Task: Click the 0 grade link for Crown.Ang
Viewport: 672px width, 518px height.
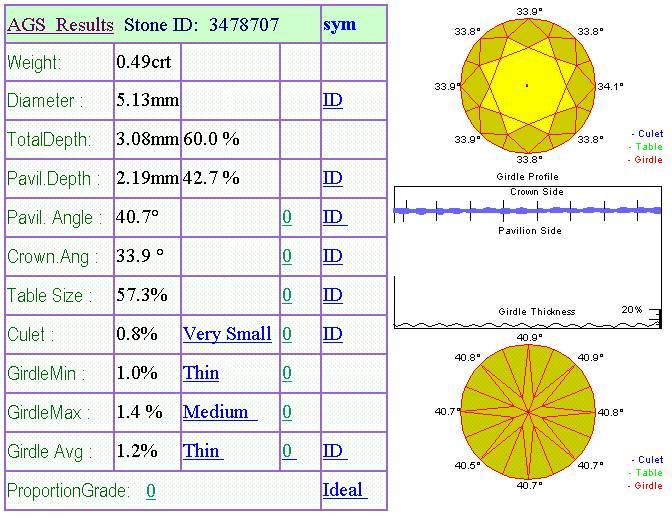Action: tap(287, 256)
